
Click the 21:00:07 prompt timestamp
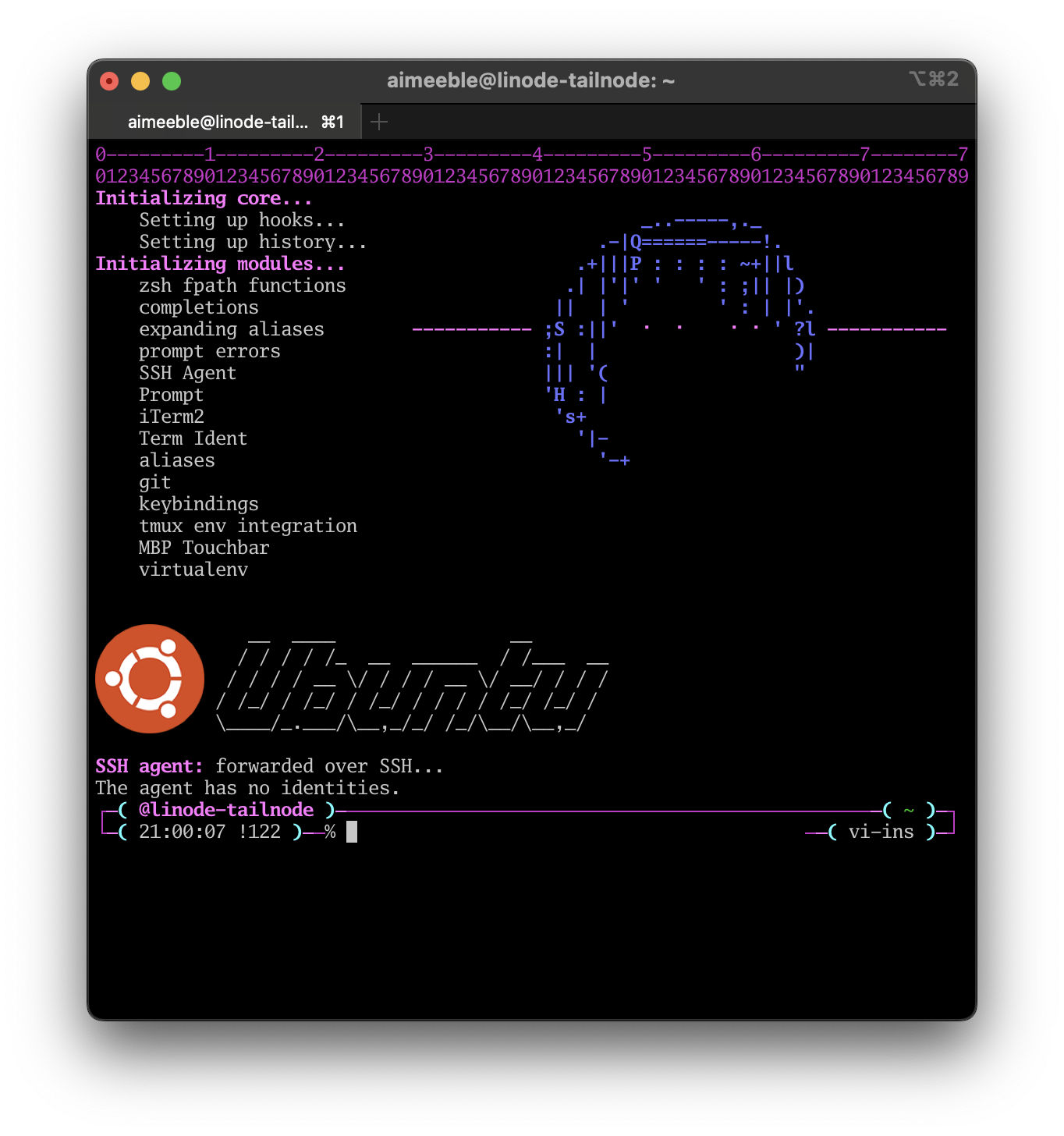point(182,832)
